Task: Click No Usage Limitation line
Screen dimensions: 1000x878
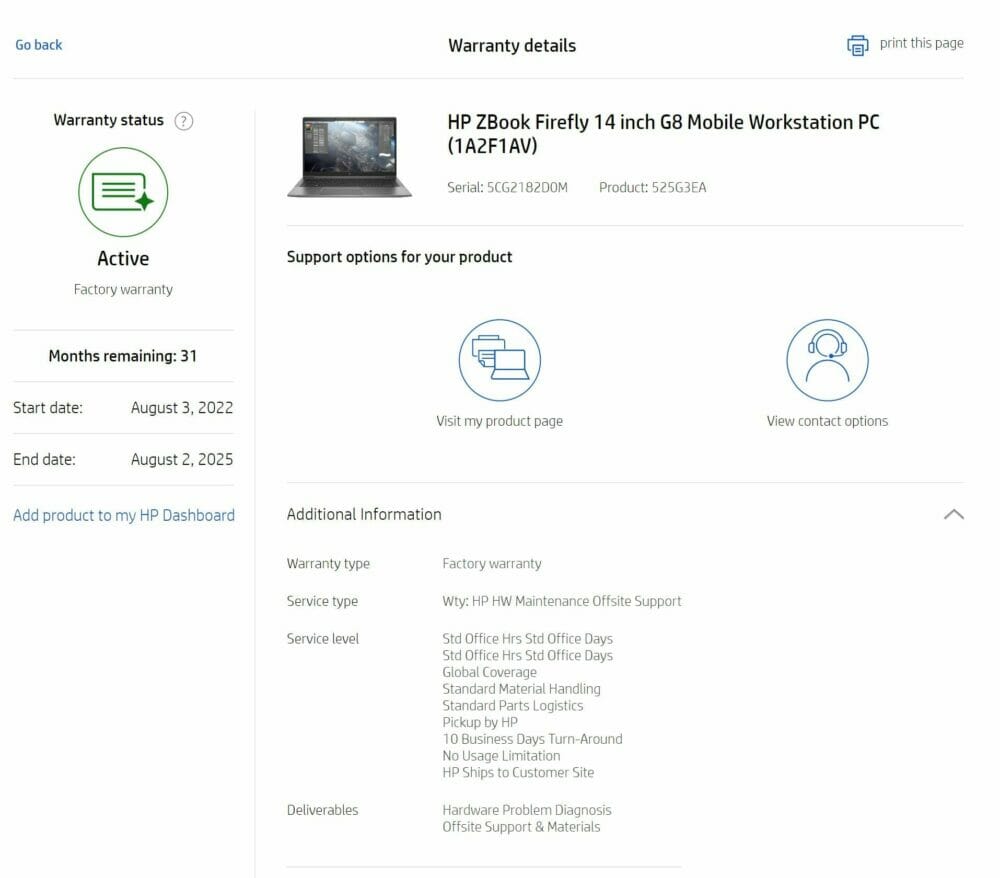Action: click(x=501, y=756)
